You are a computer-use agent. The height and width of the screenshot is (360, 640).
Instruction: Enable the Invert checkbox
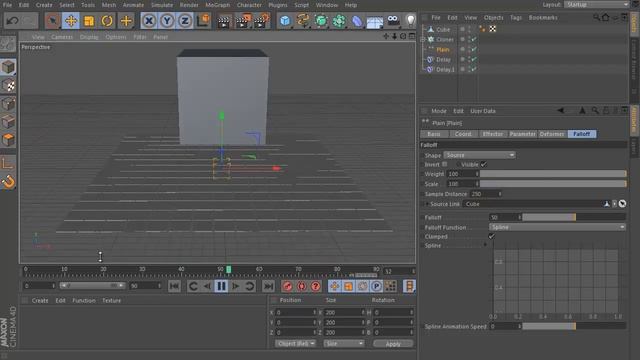[444, 164]
